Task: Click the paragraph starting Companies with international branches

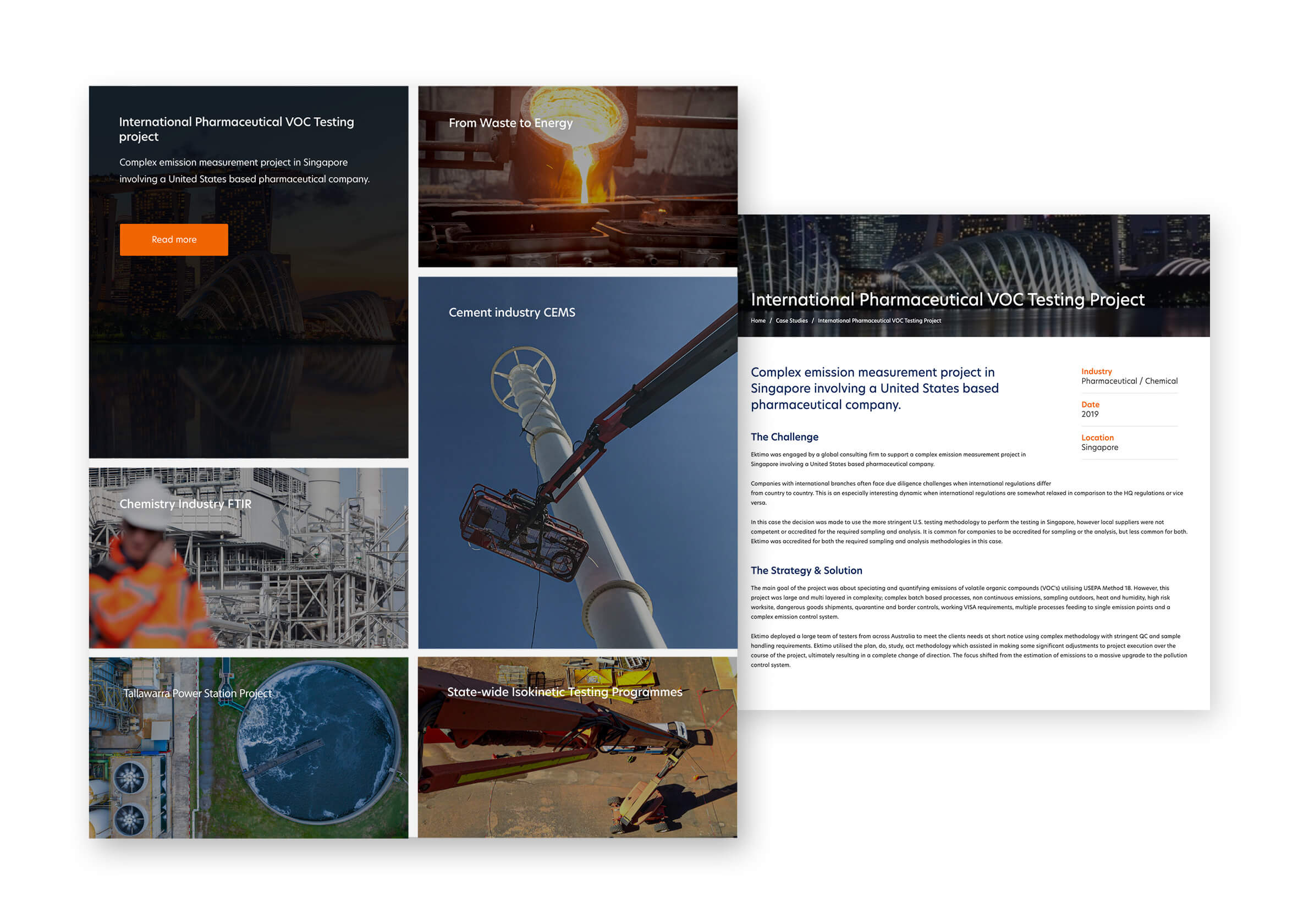Action: click(966, 493)
